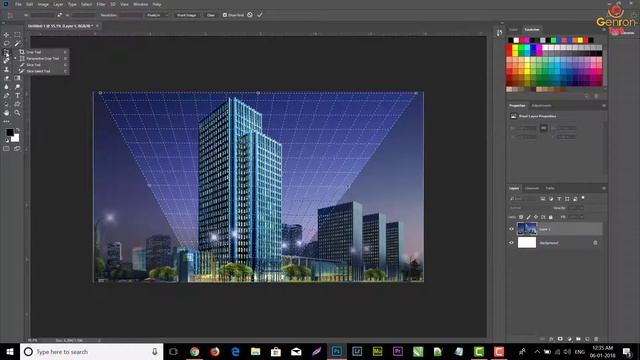Click the foreground color swatch

tap(9, 132)
